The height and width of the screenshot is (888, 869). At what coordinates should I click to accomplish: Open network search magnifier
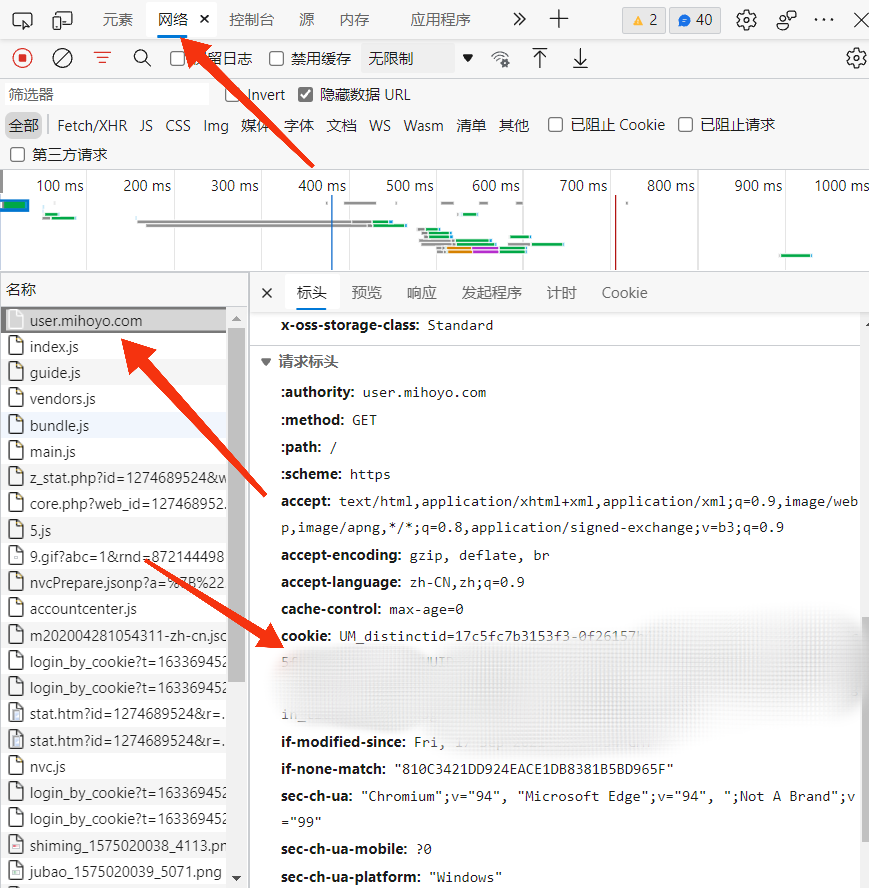pos(142,58)
